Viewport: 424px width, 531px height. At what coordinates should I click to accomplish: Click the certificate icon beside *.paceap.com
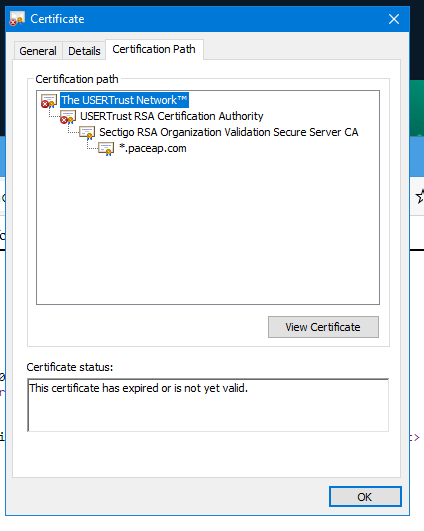click(106, 148)
